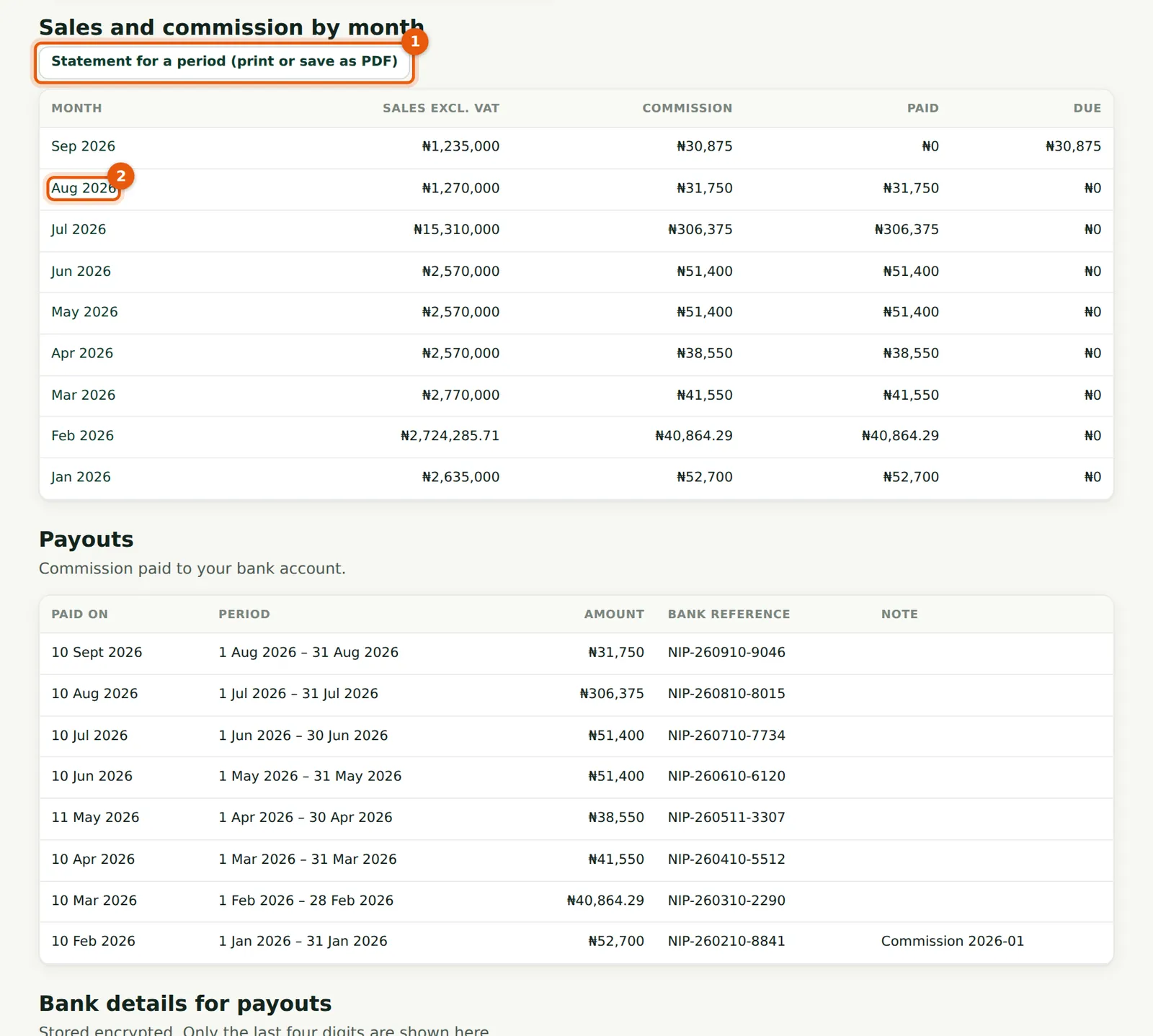The image size is (1153, 1036).
Task: Click the 10 Sept 2026 payout row
Action: [576, 653]
